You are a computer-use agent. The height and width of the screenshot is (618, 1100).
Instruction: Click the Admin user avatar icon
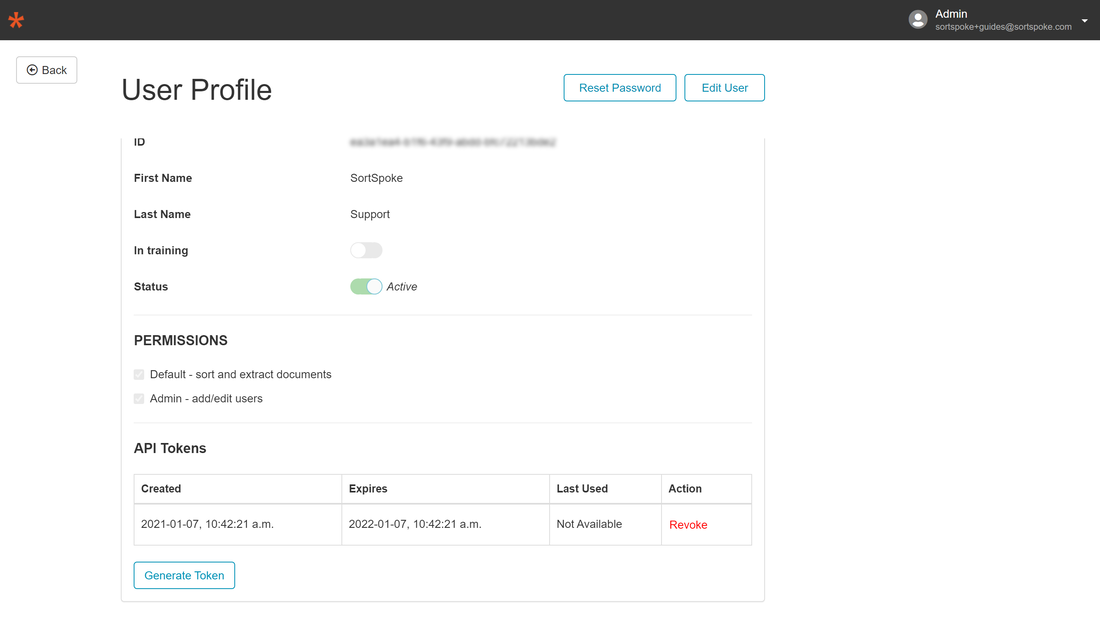(x=918, y=20)
